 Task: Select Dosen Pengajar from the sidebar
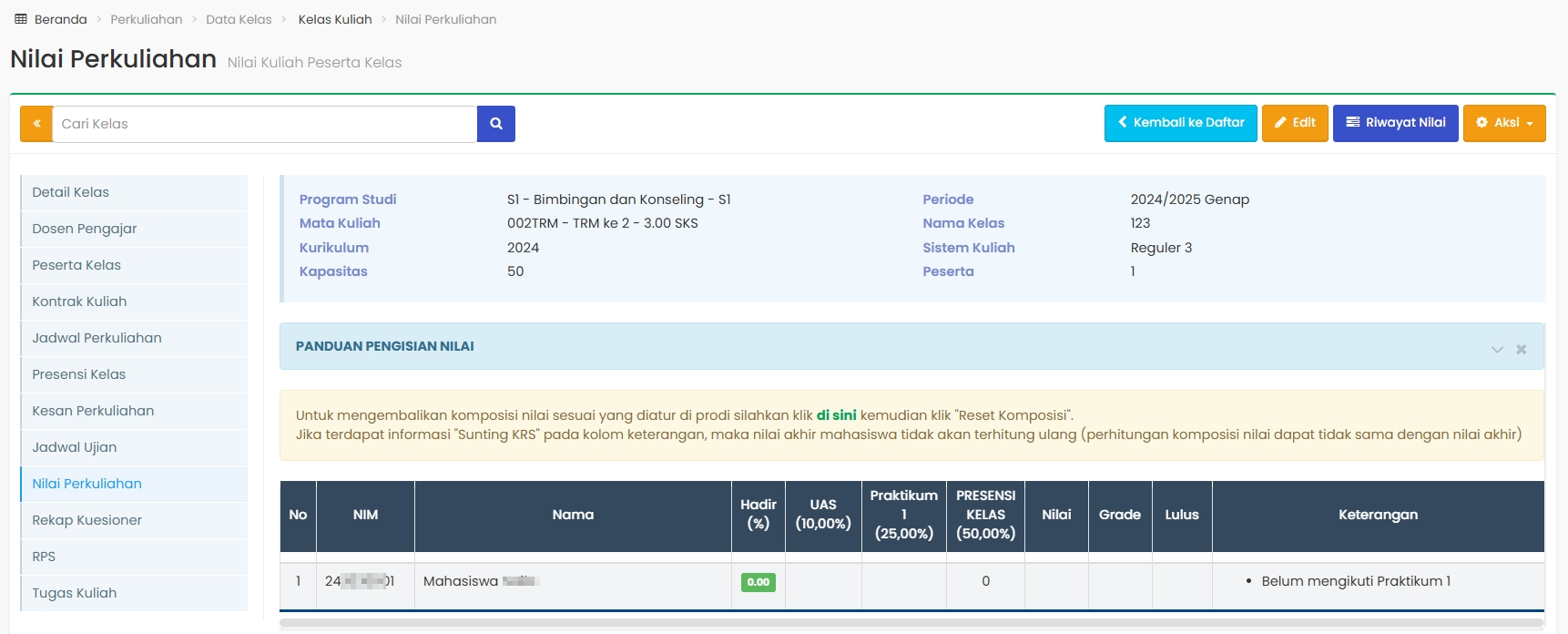(85, 229)
